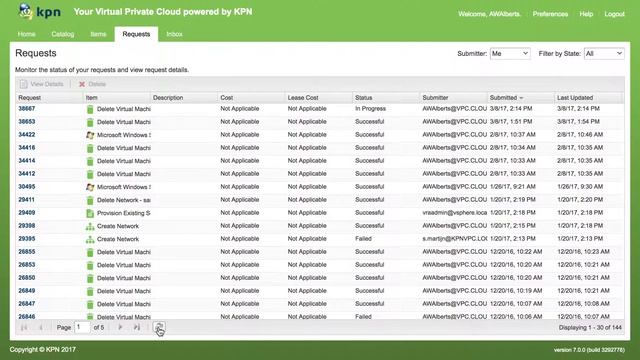
Task: Click trash icon for request 38667
Action: [90, 109]
